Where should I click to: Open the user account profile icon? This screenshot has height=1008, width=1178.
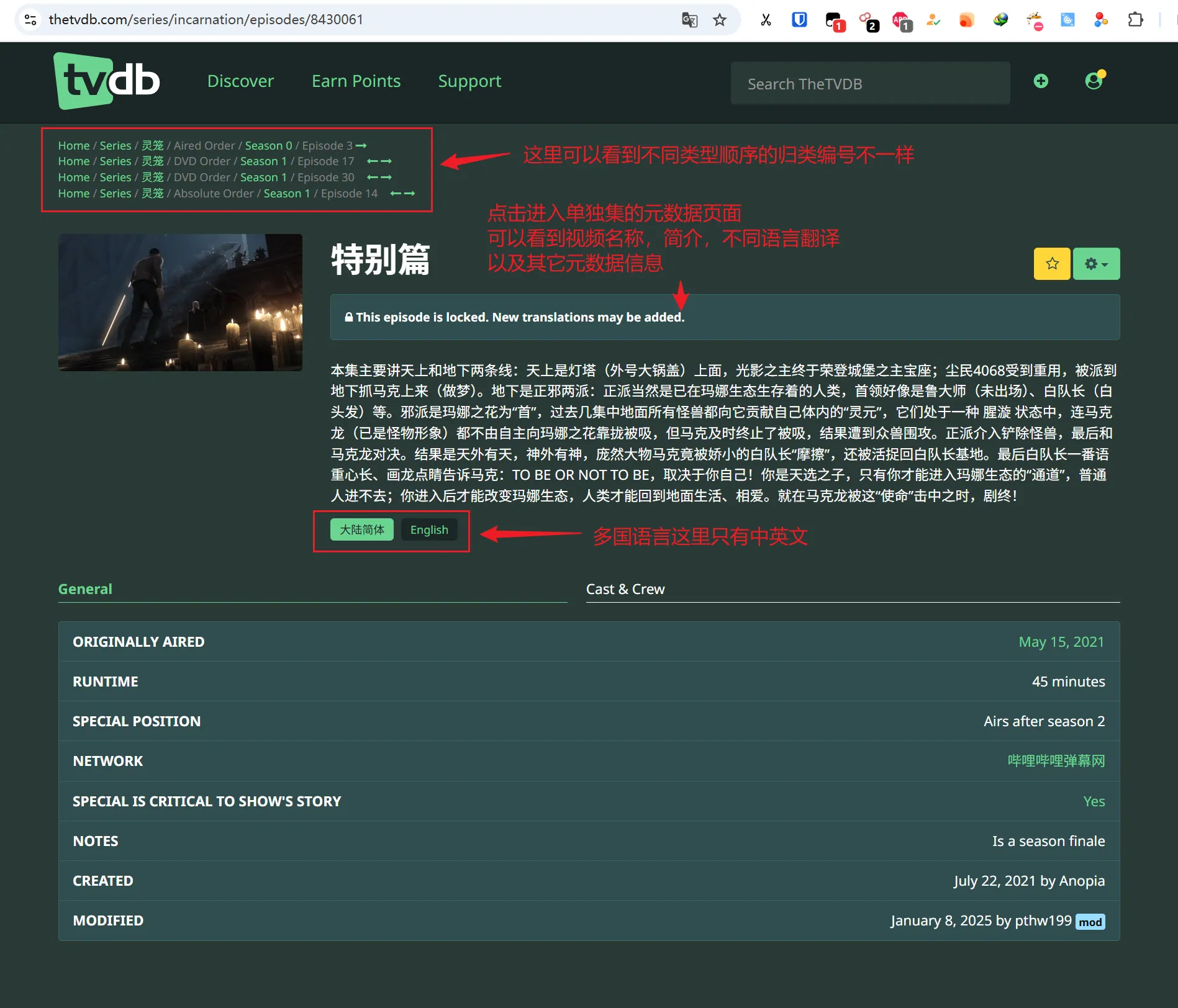coord(1094,81)
